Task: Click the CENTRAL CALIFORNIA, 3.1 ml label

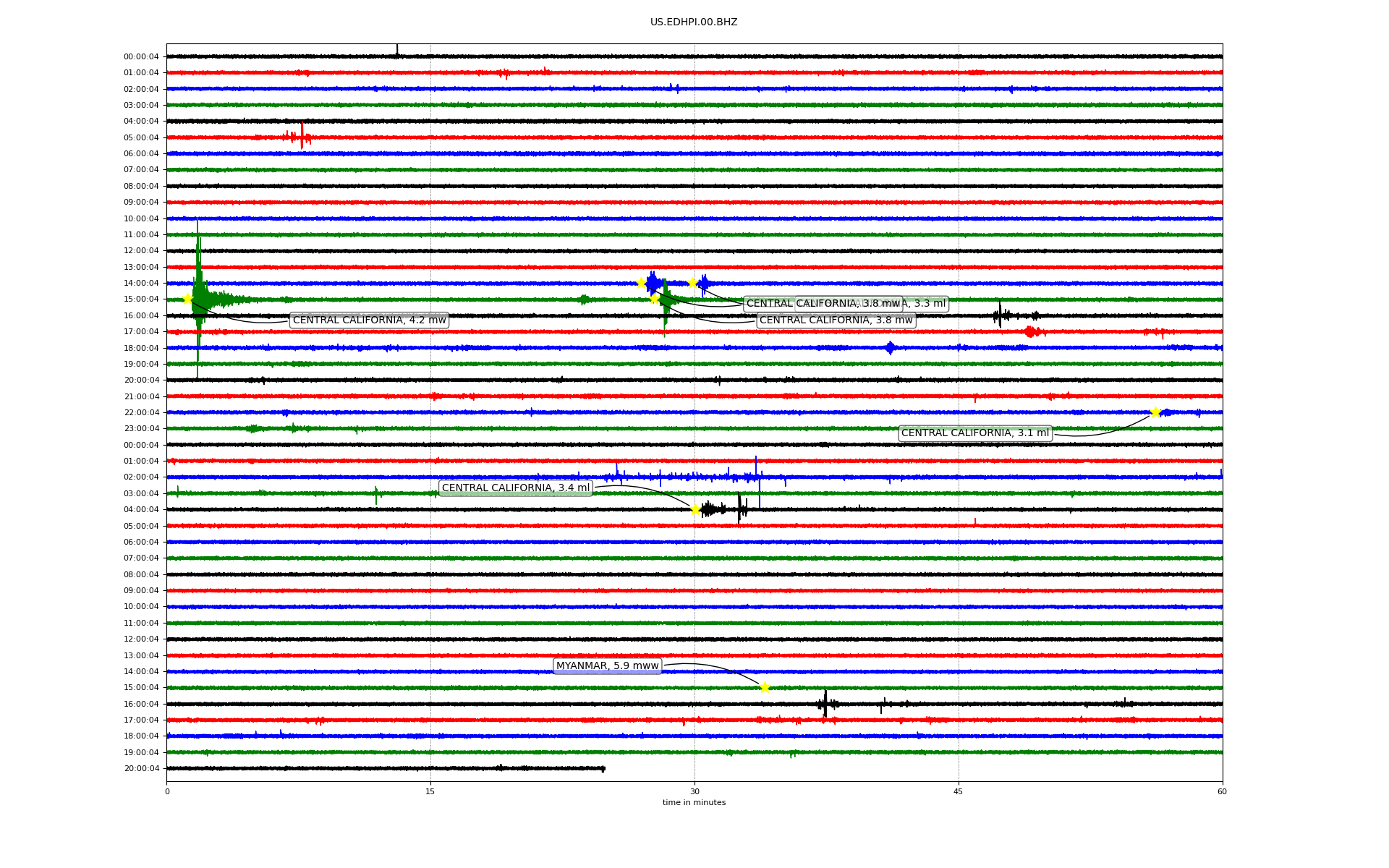Action: [x=974, y=433]
